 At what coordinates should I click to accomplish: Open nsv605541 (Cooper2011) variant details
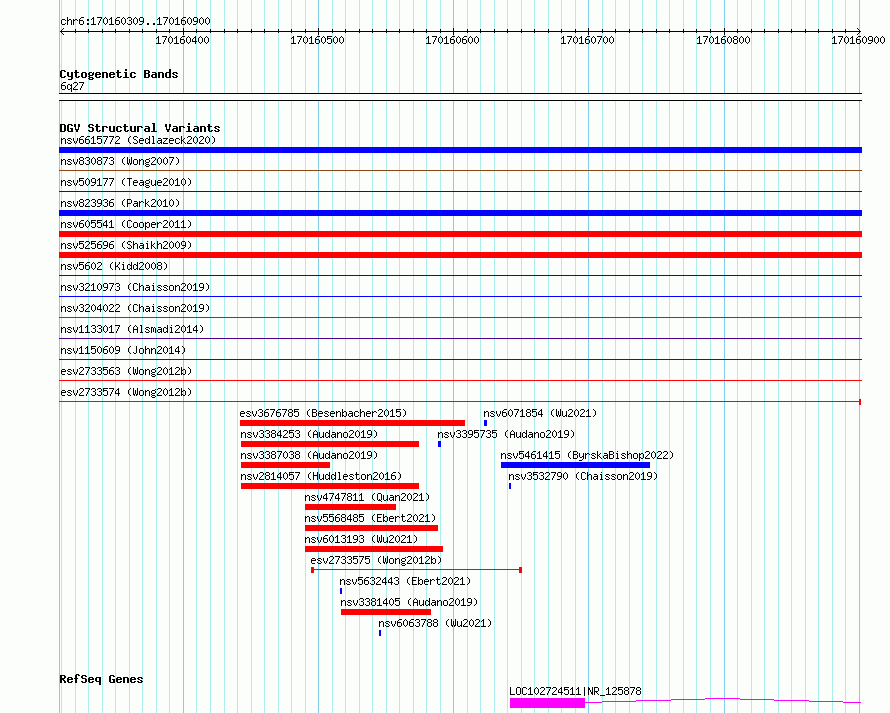coord(126,224)
